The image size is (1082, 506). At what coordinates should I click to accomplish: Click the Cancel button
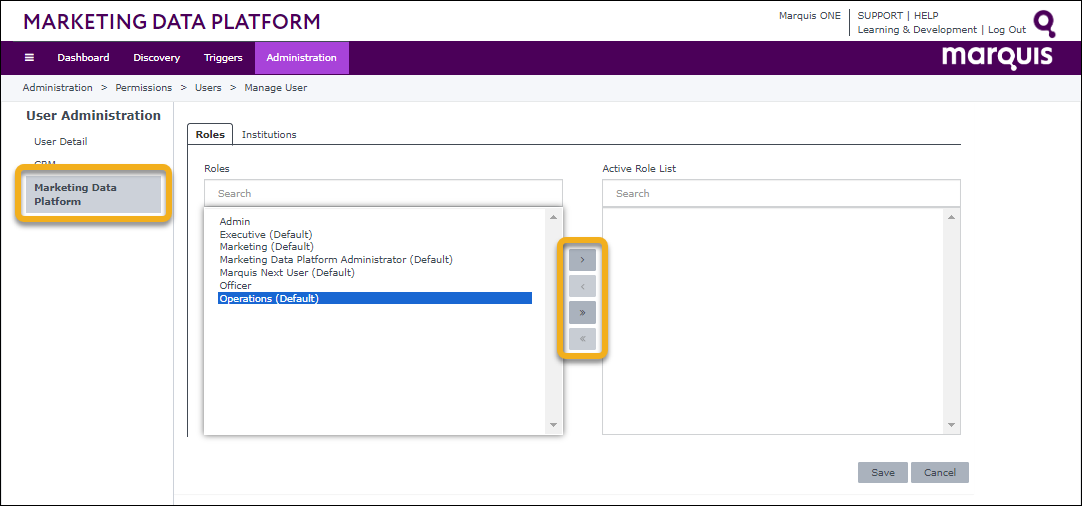coord(939,472)
